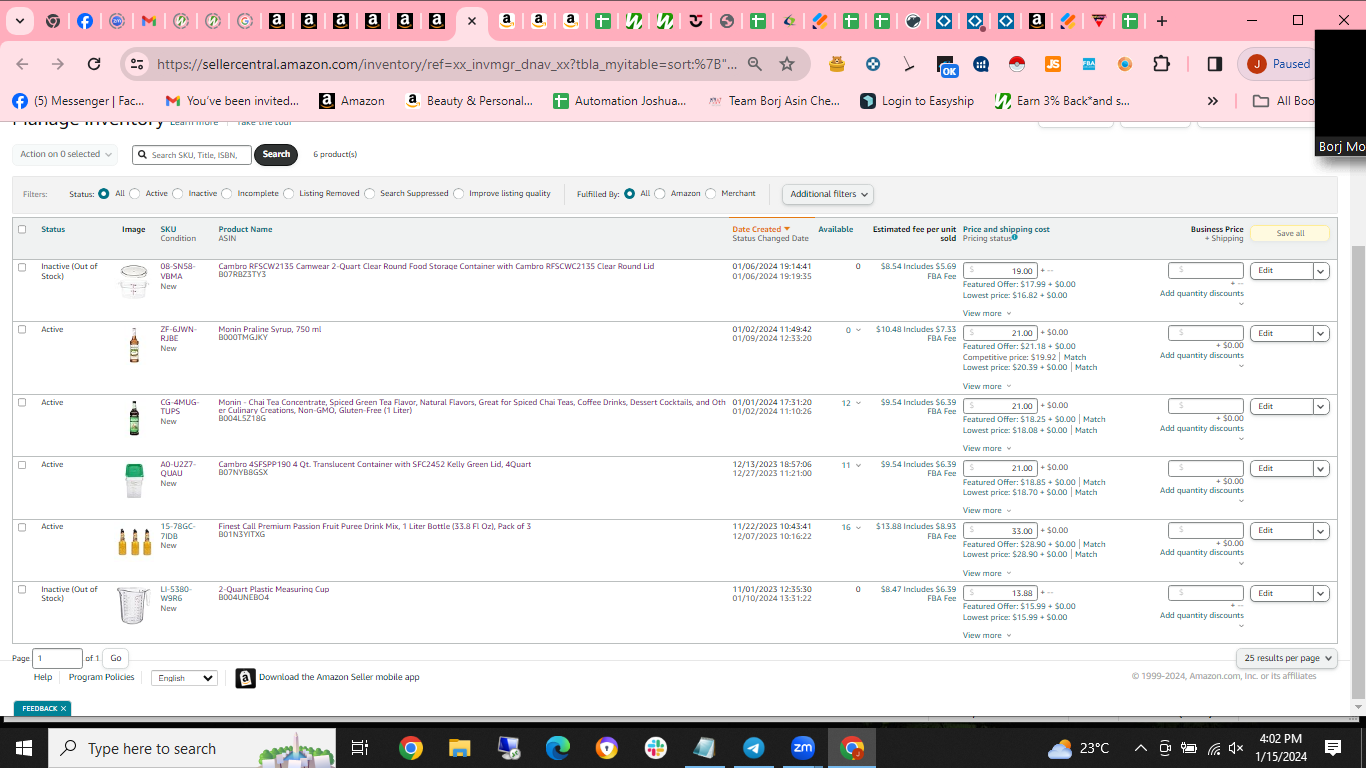
Task: Click the Search button
Action: [x=276, y=154]
